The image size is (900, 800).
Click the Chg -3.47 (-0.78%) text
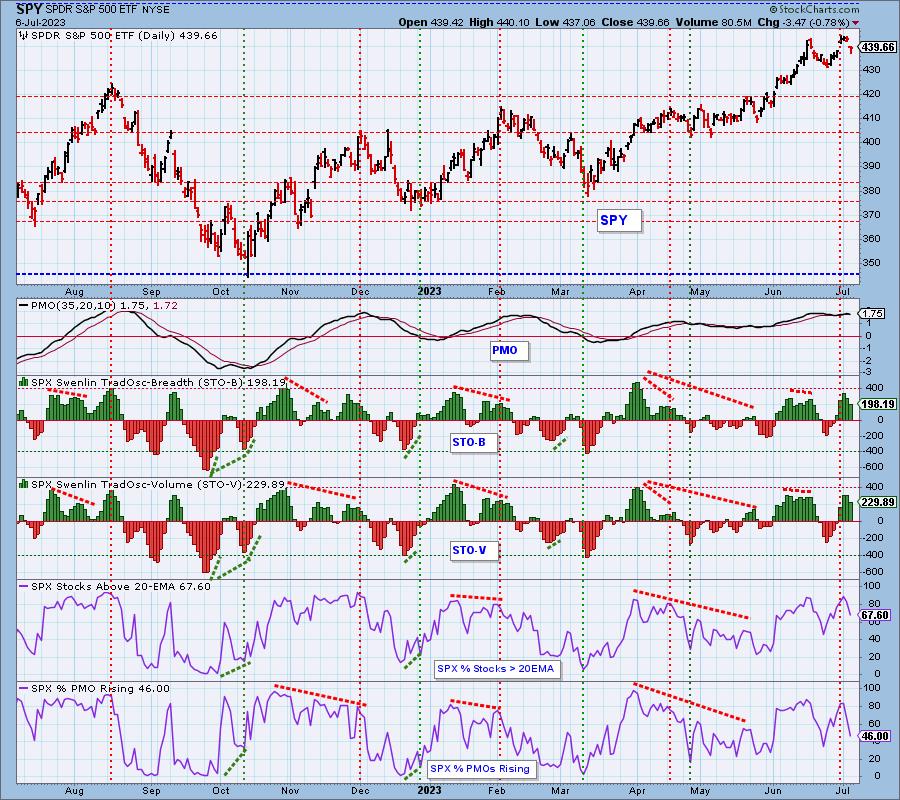803,22
